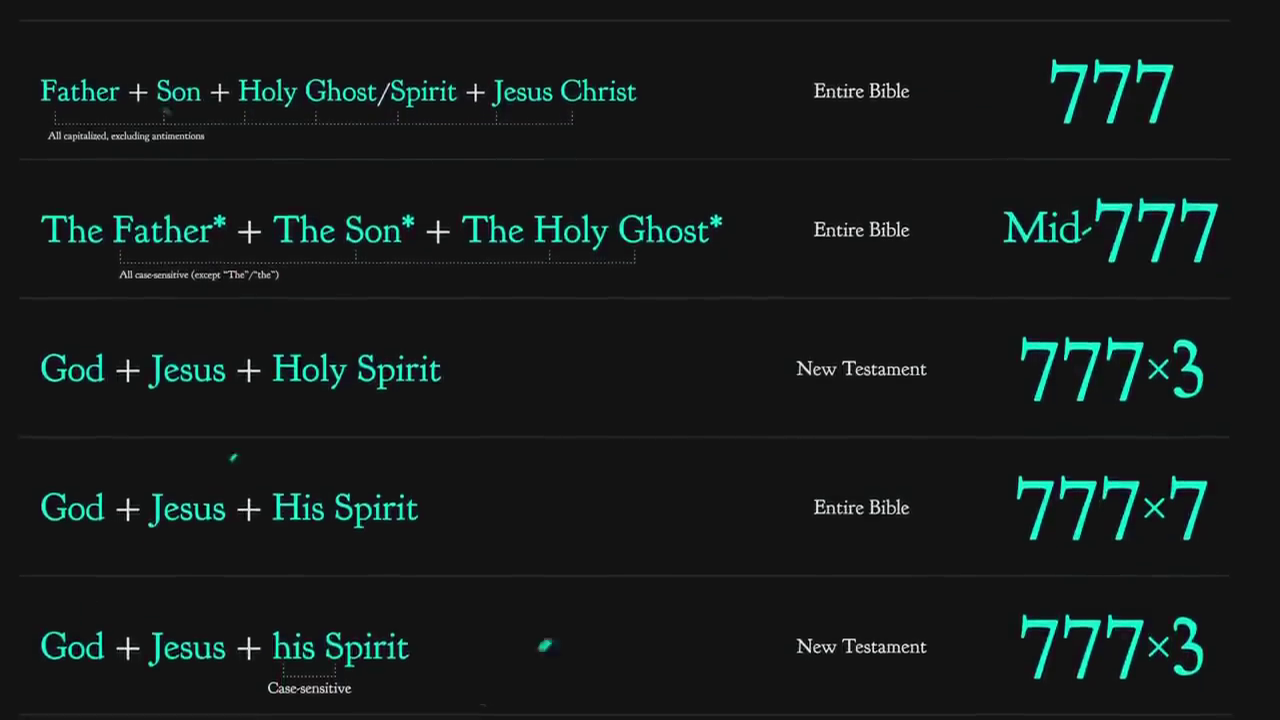Click the "All case-sensitive" footnote

pos(199,275)
